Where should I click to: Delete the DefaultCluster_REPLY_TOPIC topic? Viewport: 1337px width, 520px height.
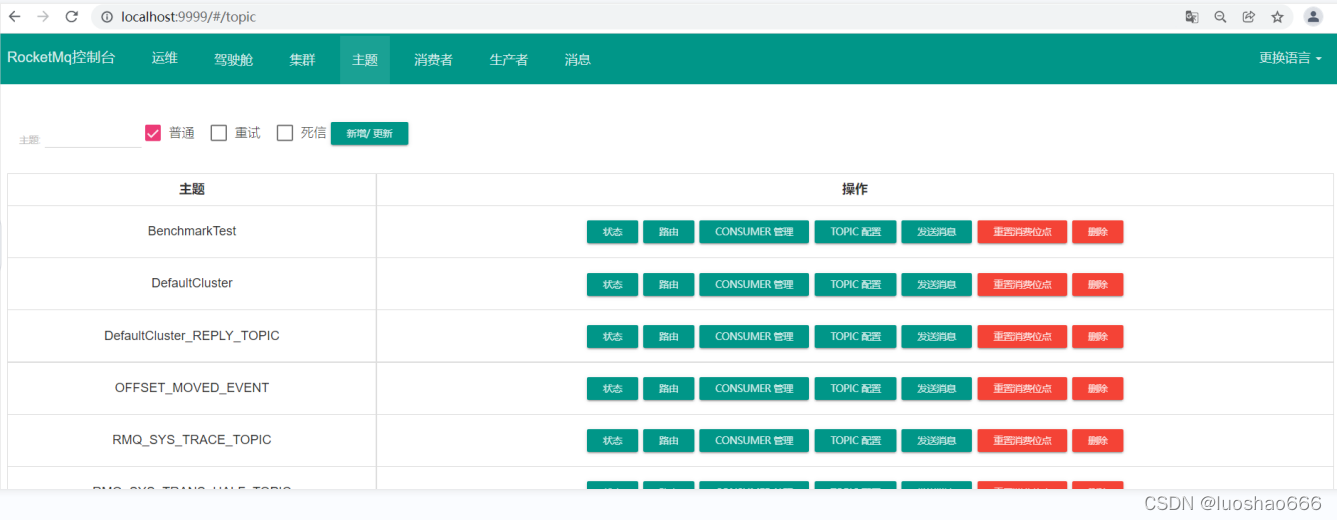click(1098, 337)
